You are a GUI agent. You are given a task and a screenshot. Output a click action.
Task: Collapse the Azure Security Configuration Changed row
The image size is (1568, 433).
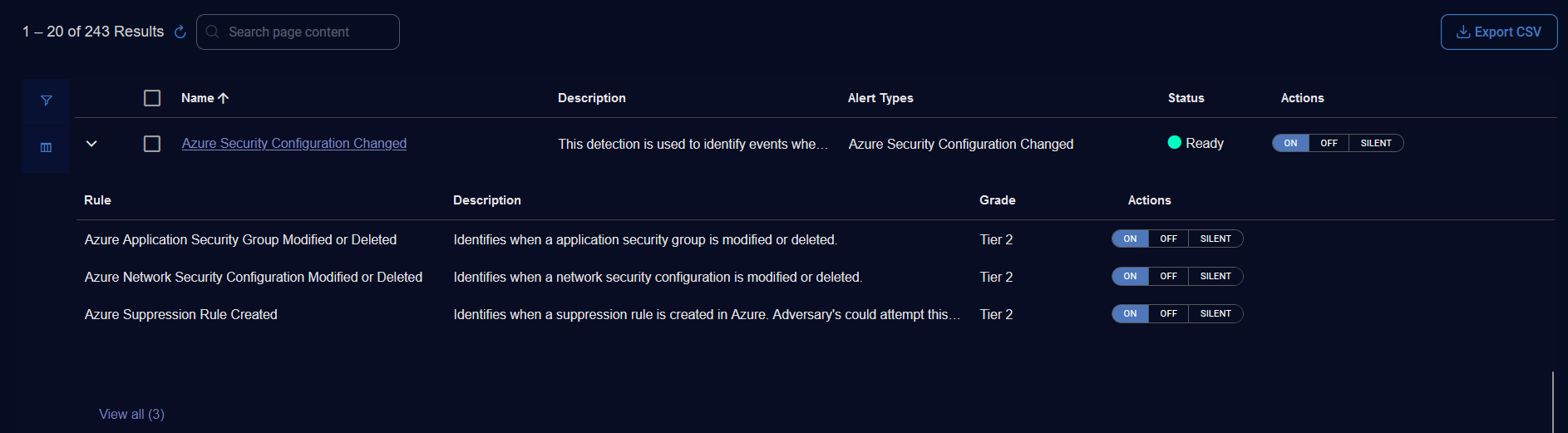(91, 144)
